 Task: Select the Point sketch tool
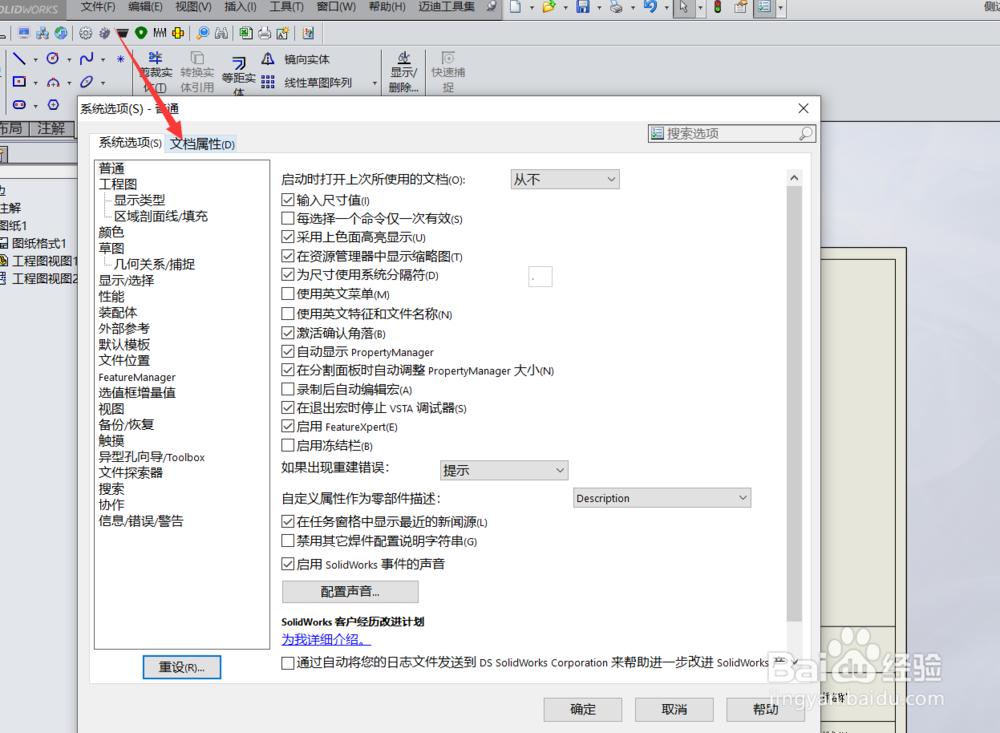point(121,59)
